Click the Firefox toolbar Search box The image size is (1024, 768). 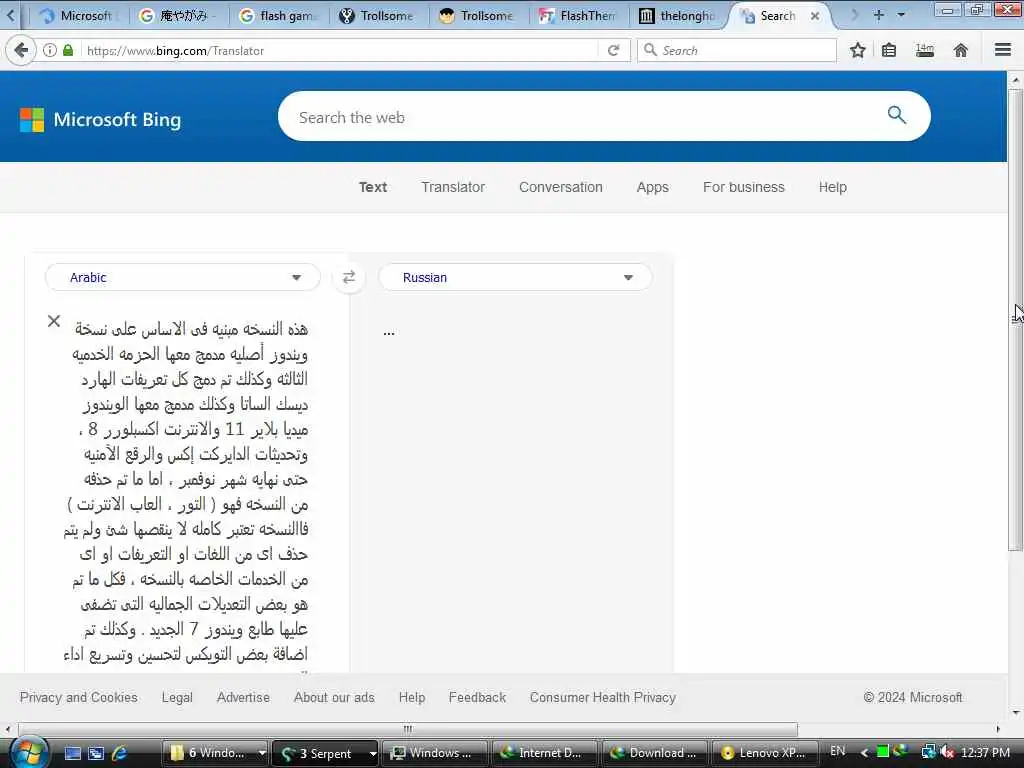[737, 50]
